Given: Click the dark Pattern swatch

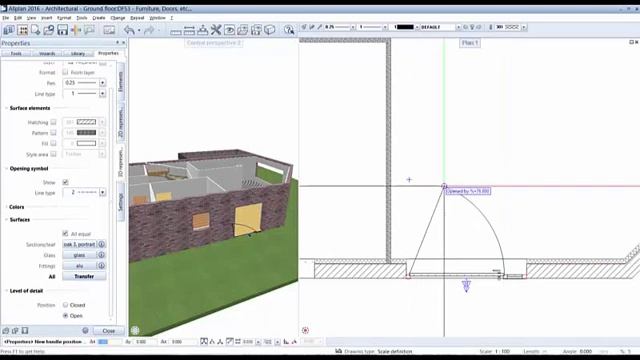Looking at the screenshot, I should [x=86, y=133].
